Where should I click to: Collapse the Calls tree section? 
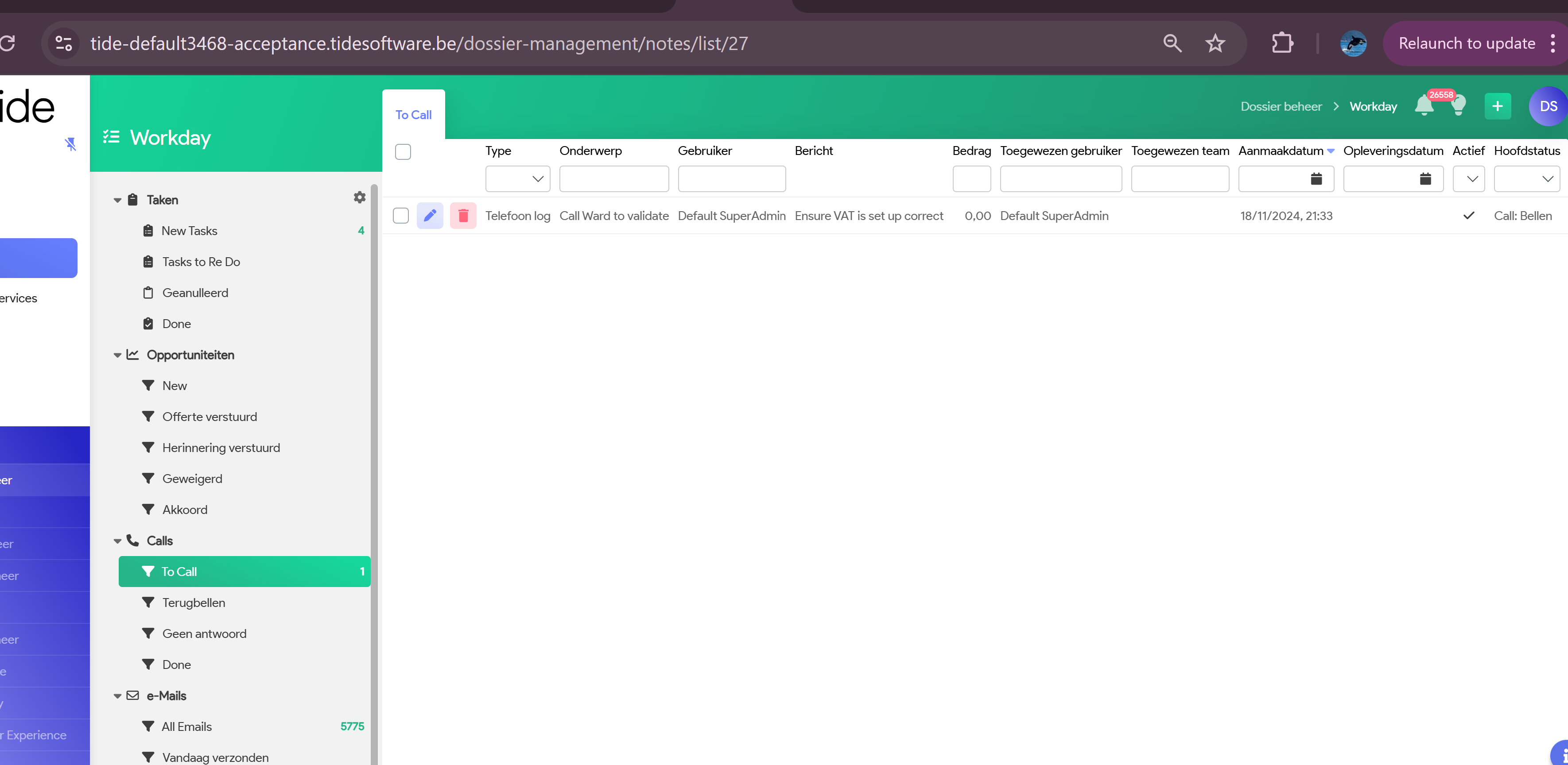click(117, 541)
